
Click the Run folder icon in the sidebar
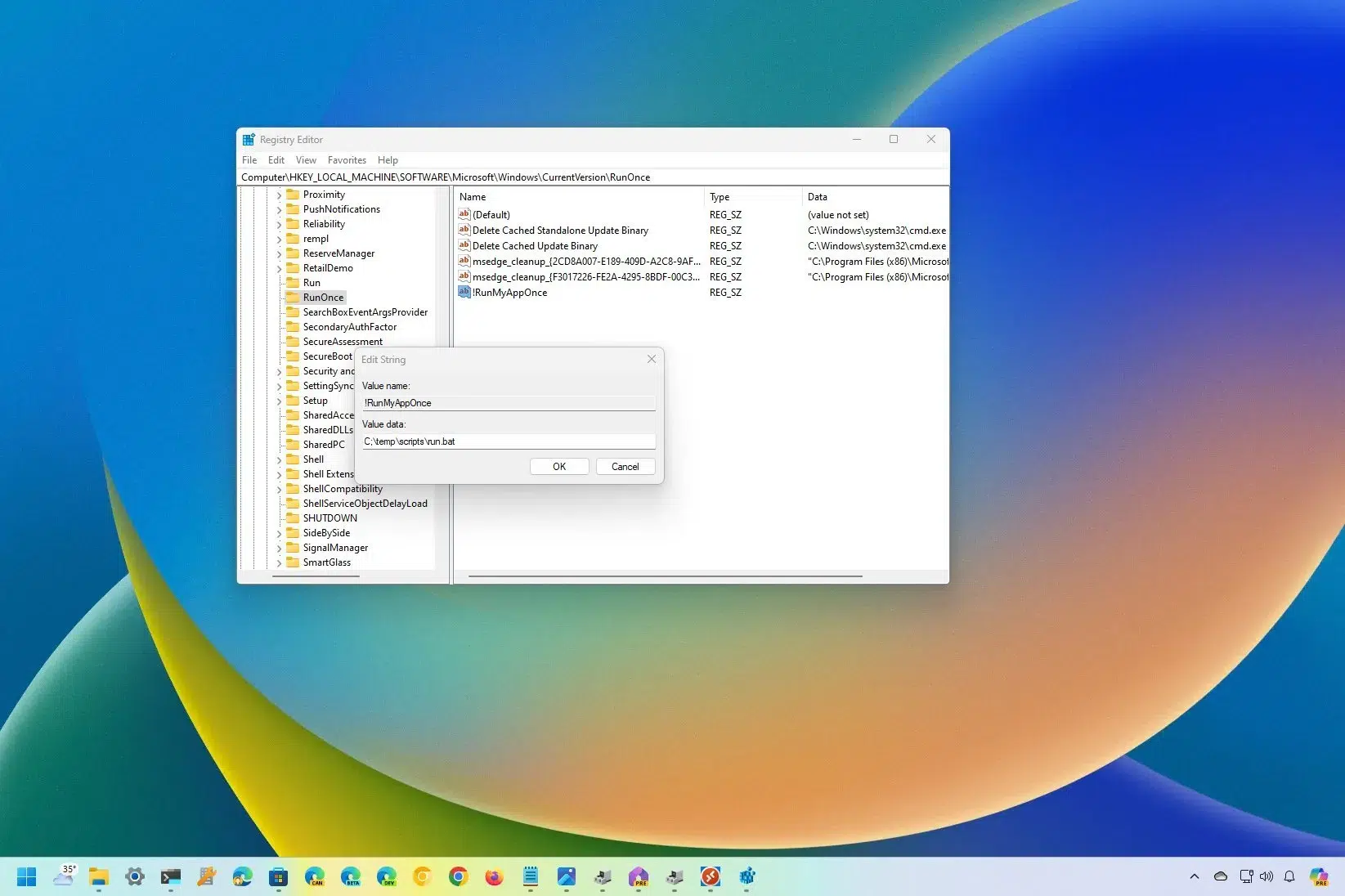[x=294, y=282]
